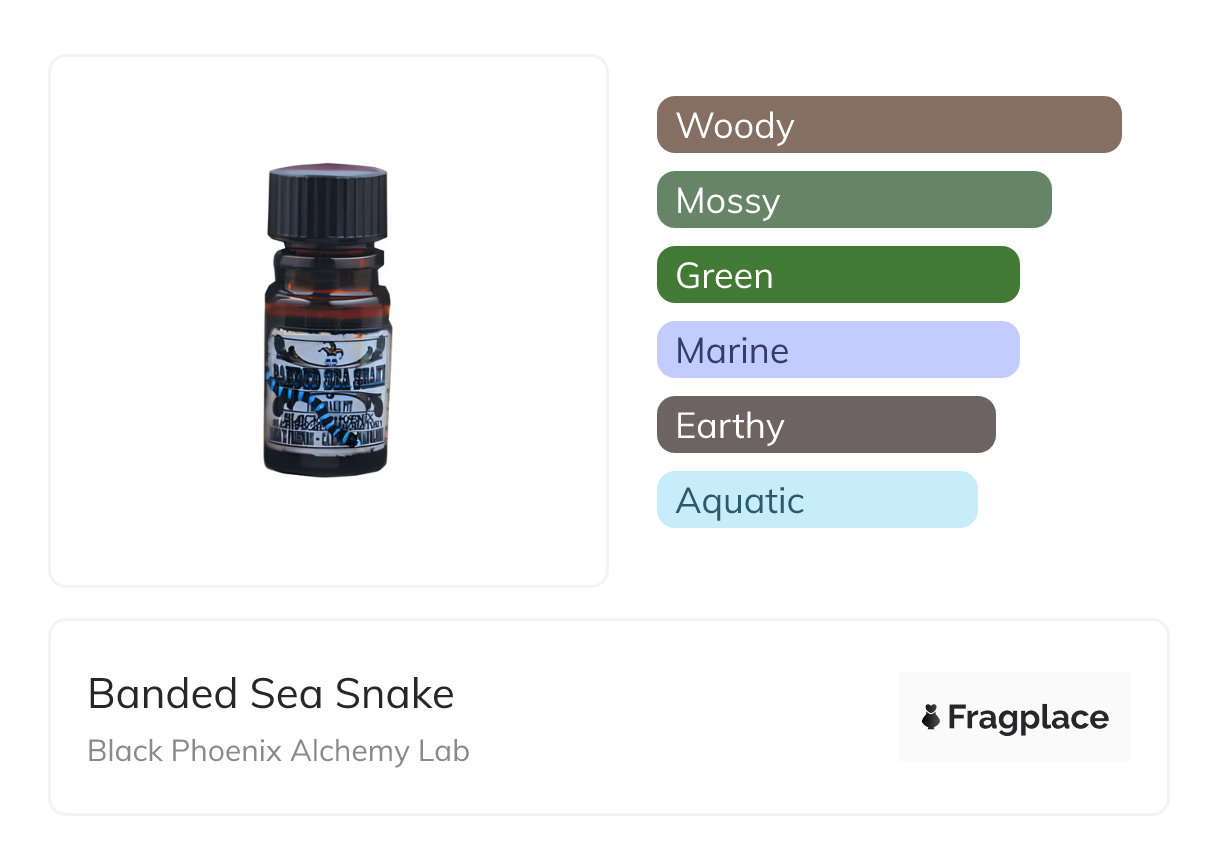Click the Fragplace perfume bottle logo icon

pyautogui.click(x=931, y=717)
